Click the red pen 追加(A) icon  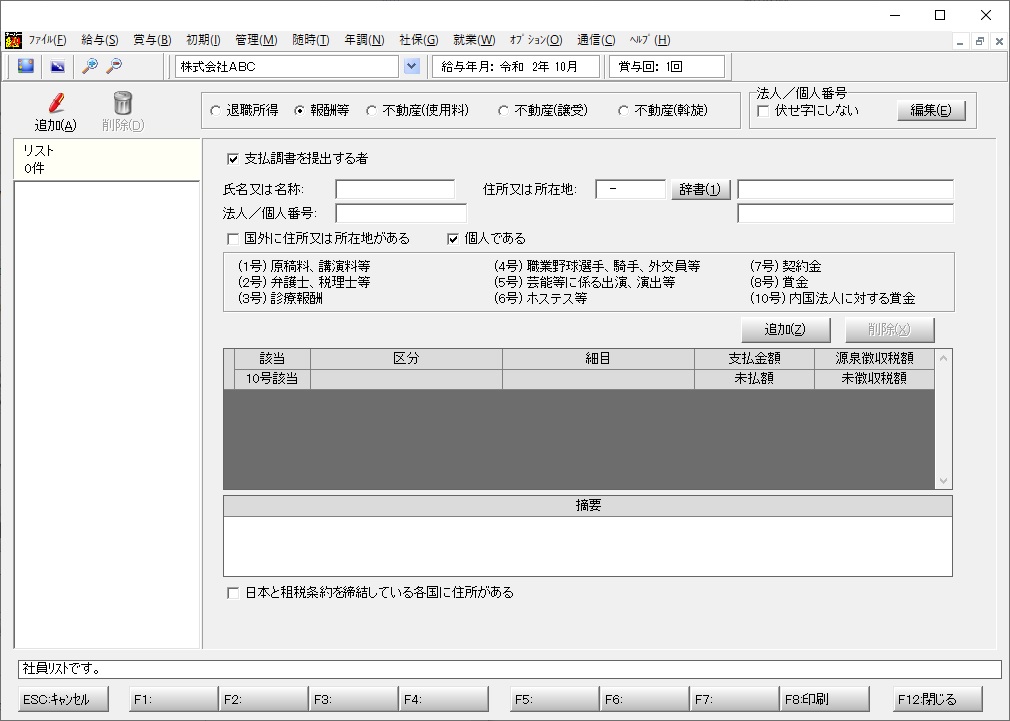55,103
